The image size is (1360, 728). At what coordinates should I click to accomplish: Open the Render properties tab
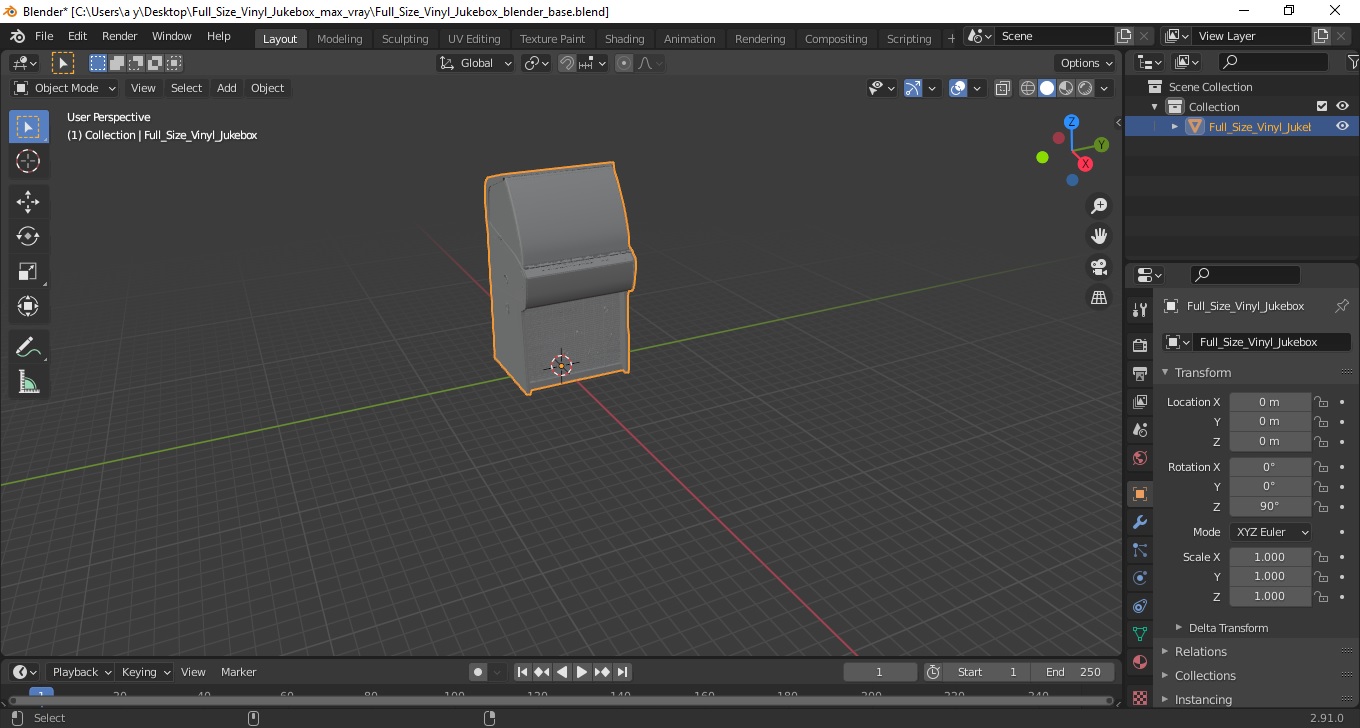point(1140,346)
